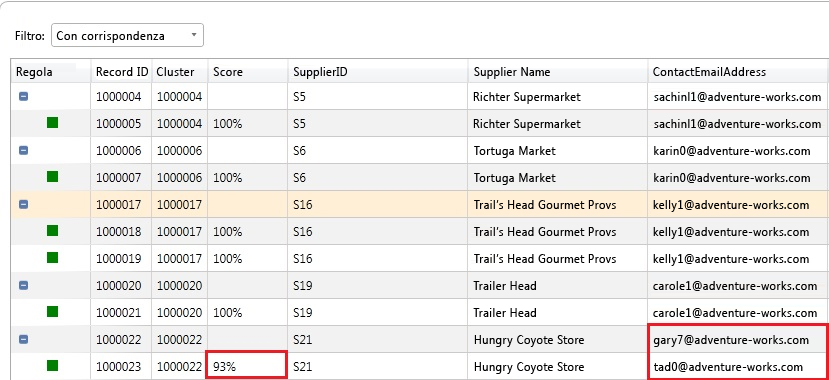Collapse the Tortuga Market cluster 1000006
The height and width of the screenshot is (380, 829).
(23, 151)
